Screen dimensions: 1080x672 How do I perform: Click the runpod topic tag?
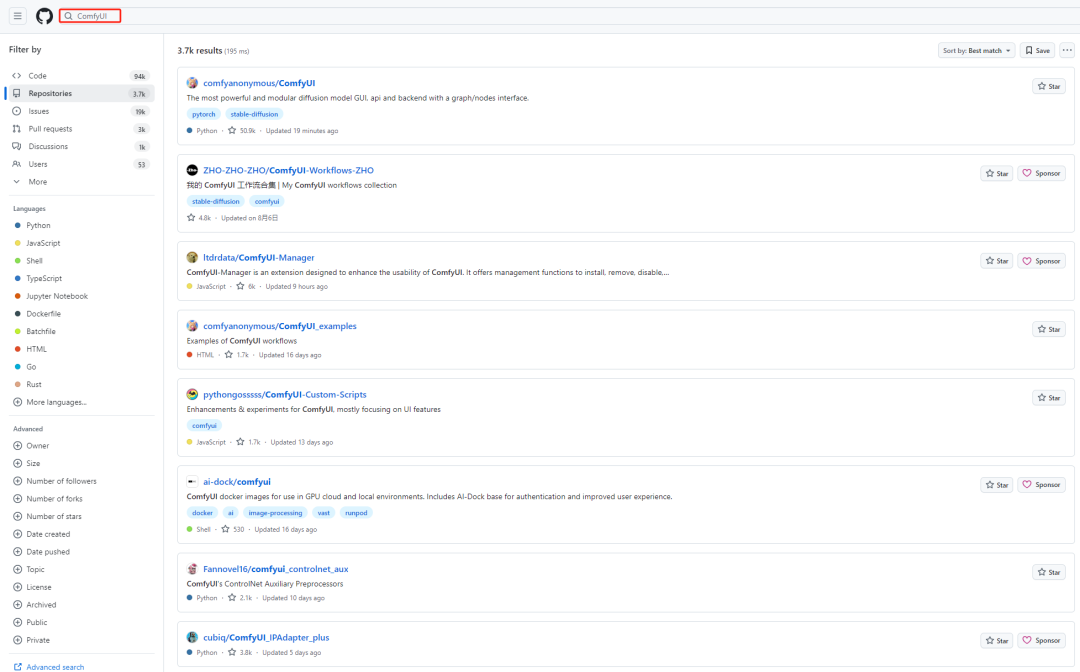tap(356, 513)
